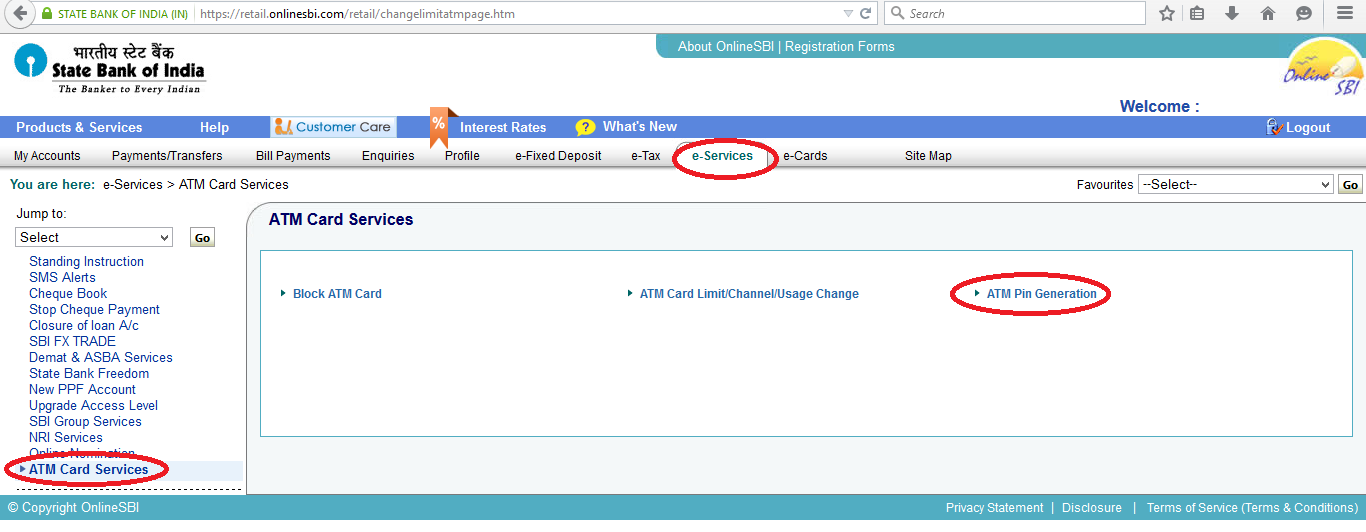This screenshot has height=532, width=1366.
Task: Select ATM Card Services in the sidebar
Action: click(88, 470)
